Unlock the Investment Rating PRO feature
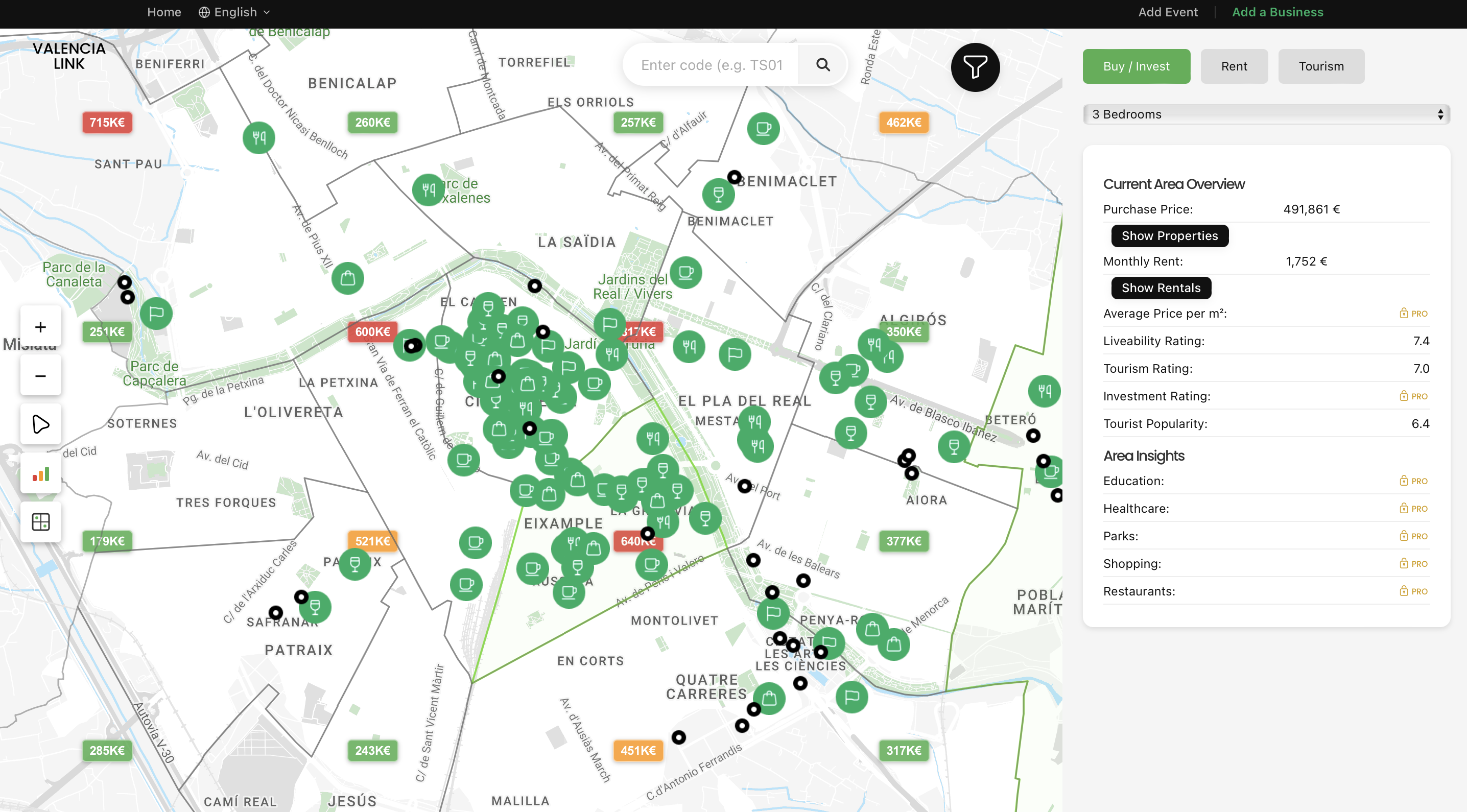This screenshot has width=1467, height=812. point(1414,396)
